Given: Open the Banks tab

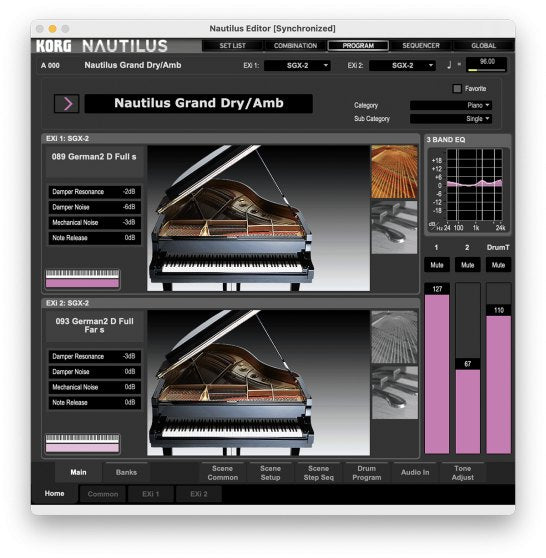Looking at the screenshot, I should [x=126, y=472].
